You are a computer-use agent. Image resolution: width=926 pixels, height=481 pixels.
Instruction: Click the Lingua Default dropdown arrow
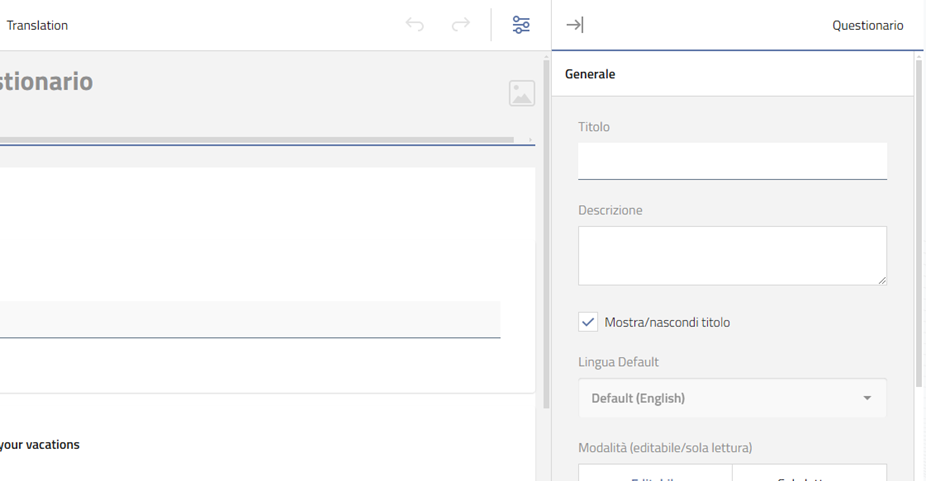click(867, 398)
